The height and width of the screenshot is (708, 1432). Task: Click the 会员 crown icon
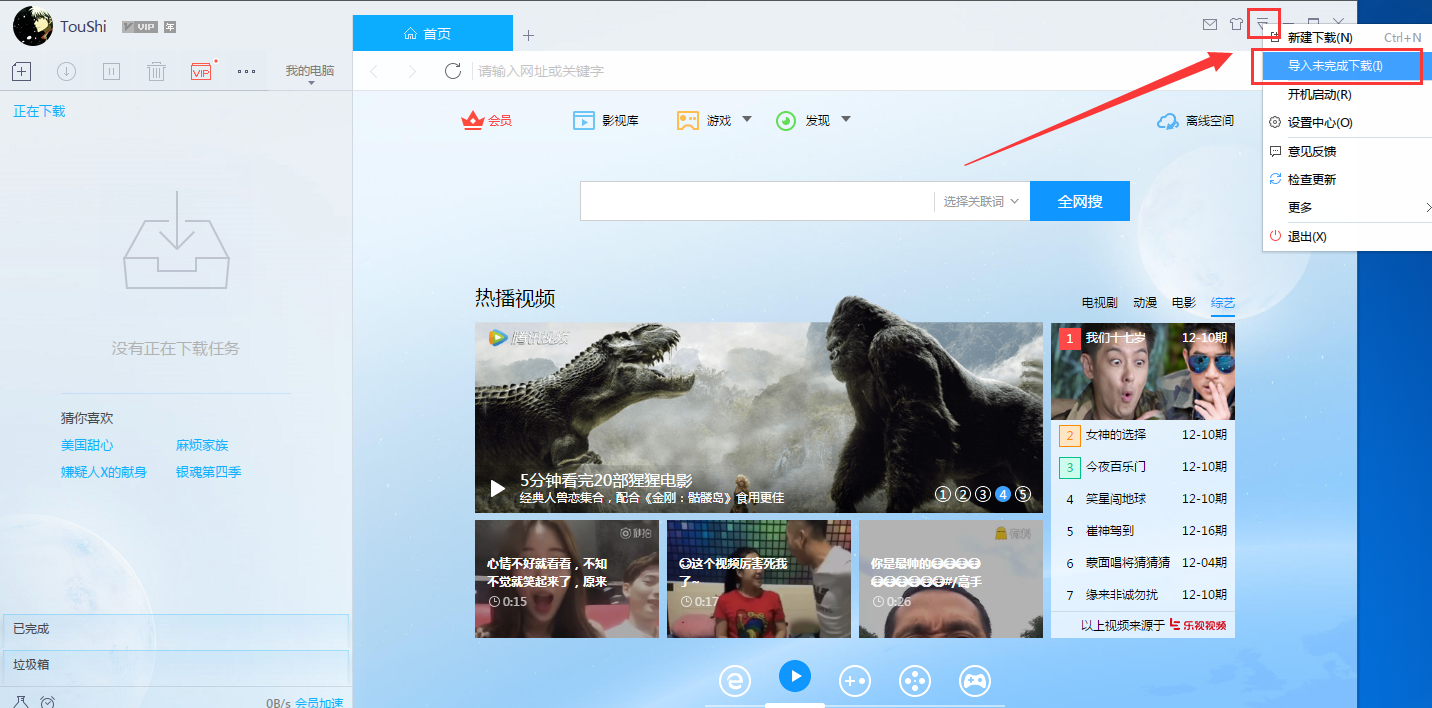coord(472,120)
